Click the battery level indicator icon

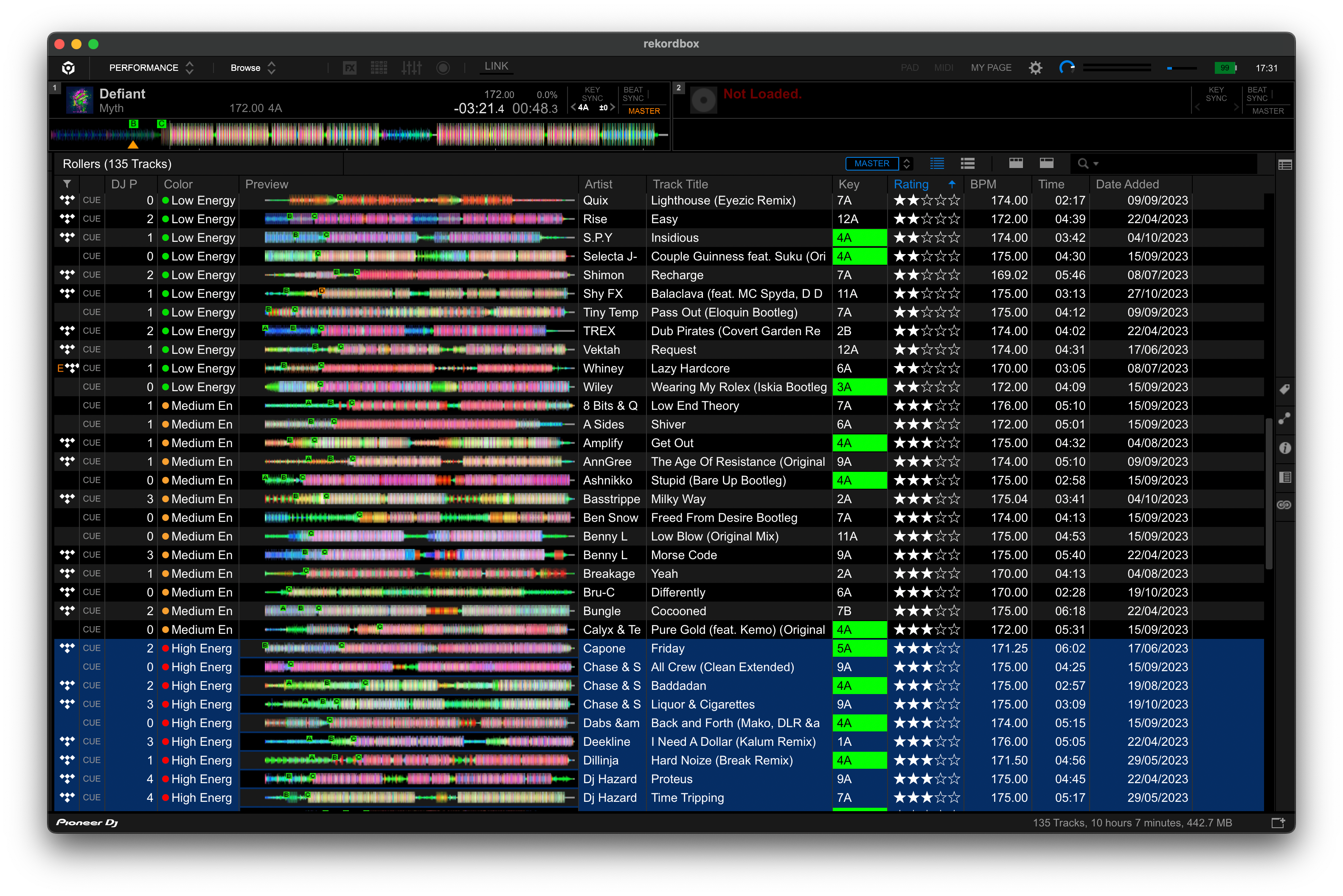1226,68
